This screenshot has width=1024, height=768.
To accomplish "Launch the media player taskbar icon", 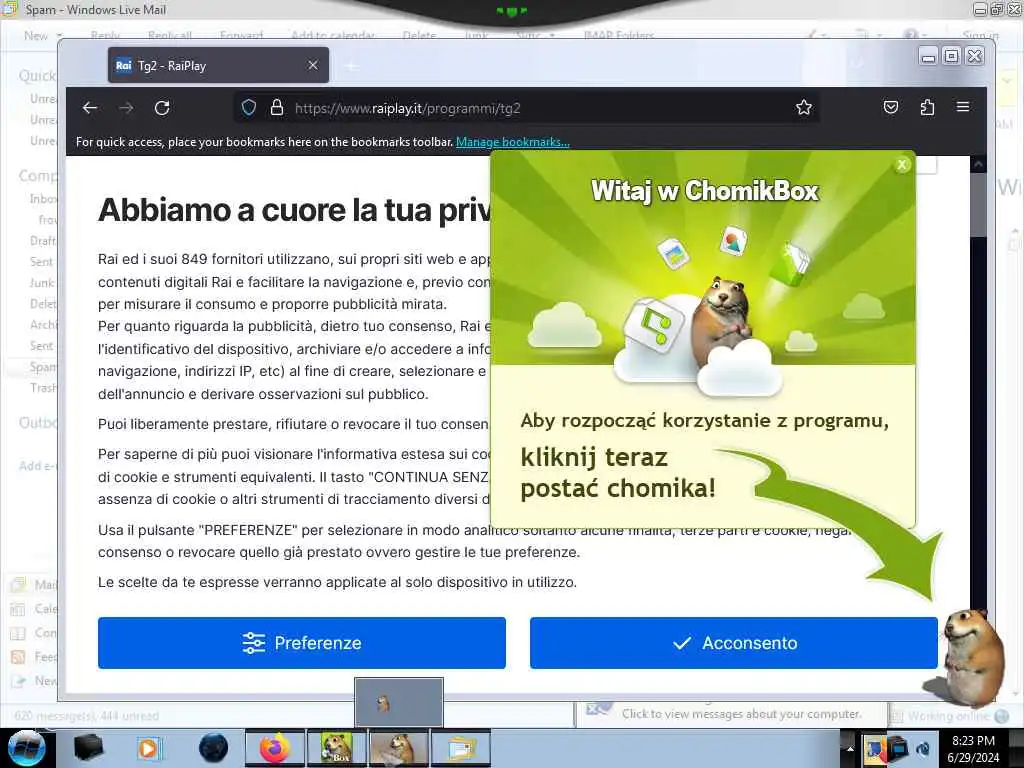I will 149,748.
